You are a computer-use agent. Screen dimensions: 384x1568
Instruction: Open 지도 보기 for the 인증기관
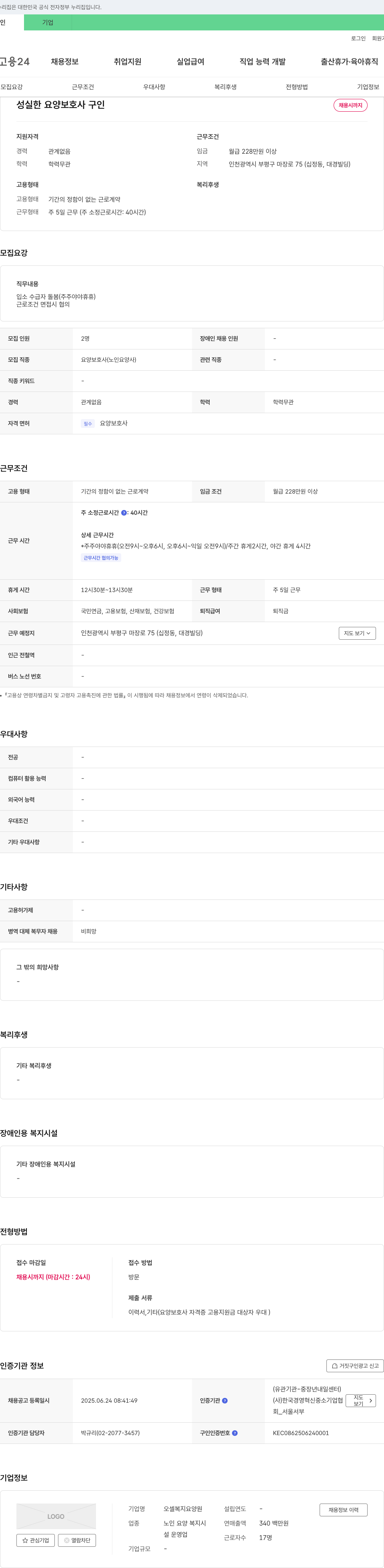click(361, 1401)
